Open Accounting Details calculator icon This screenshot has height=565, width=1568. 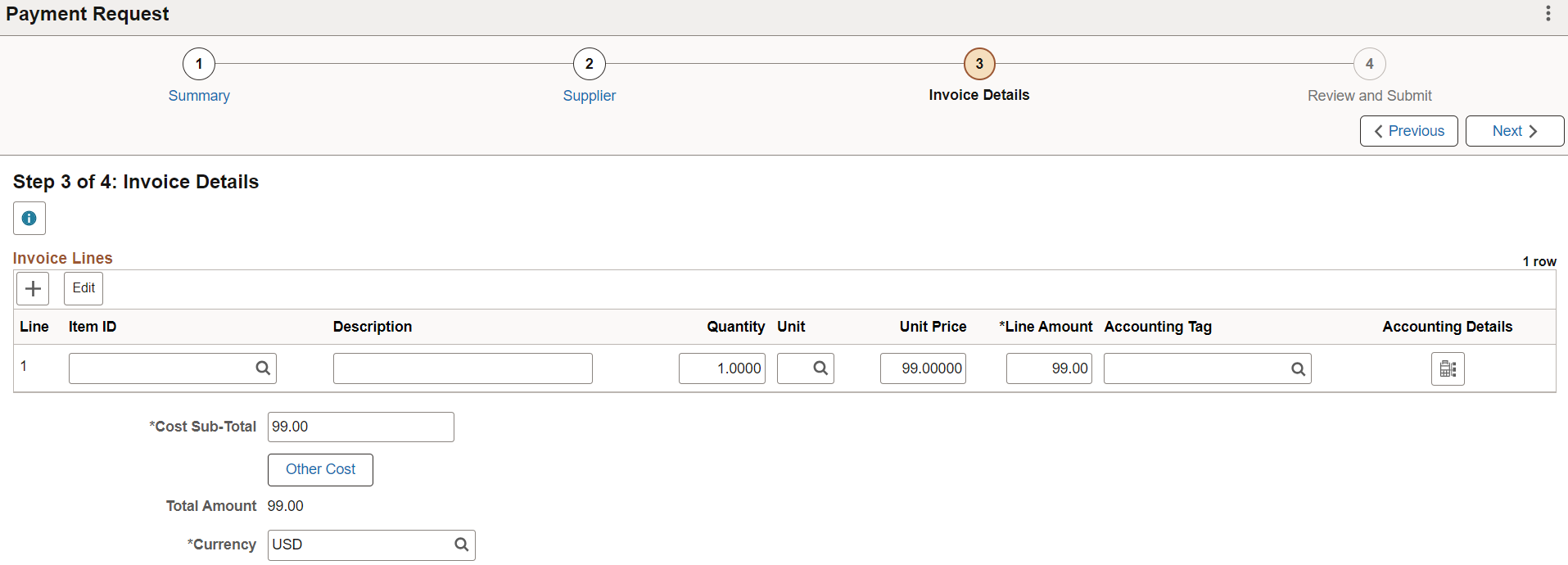(x=1448, y=368)
